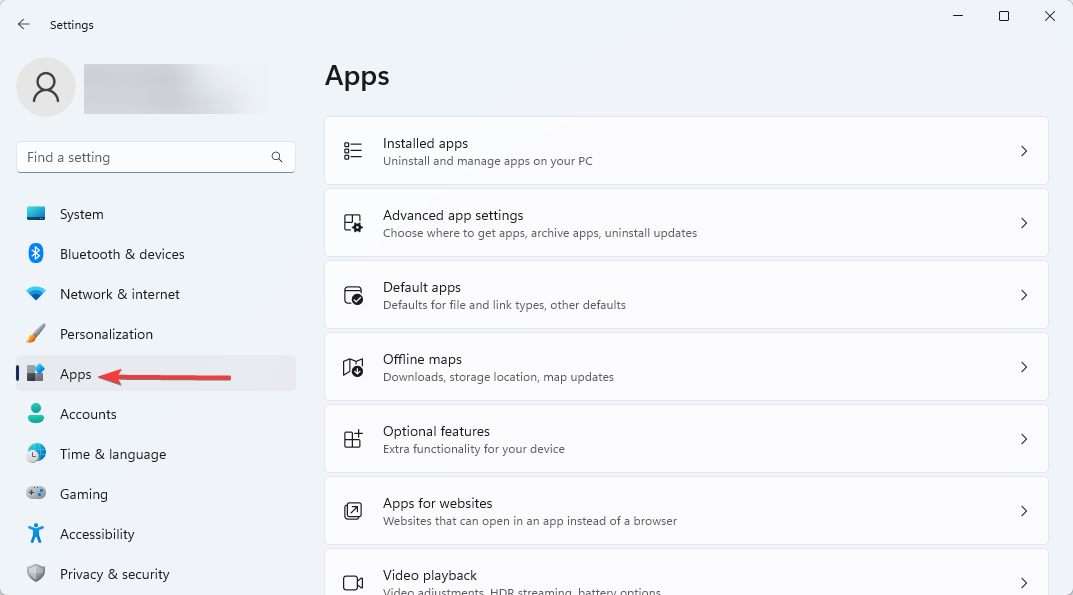The image size is (1073, 595).
Task: Expand the Advanced app settings chevron
Action: (x=1024, y=223)
